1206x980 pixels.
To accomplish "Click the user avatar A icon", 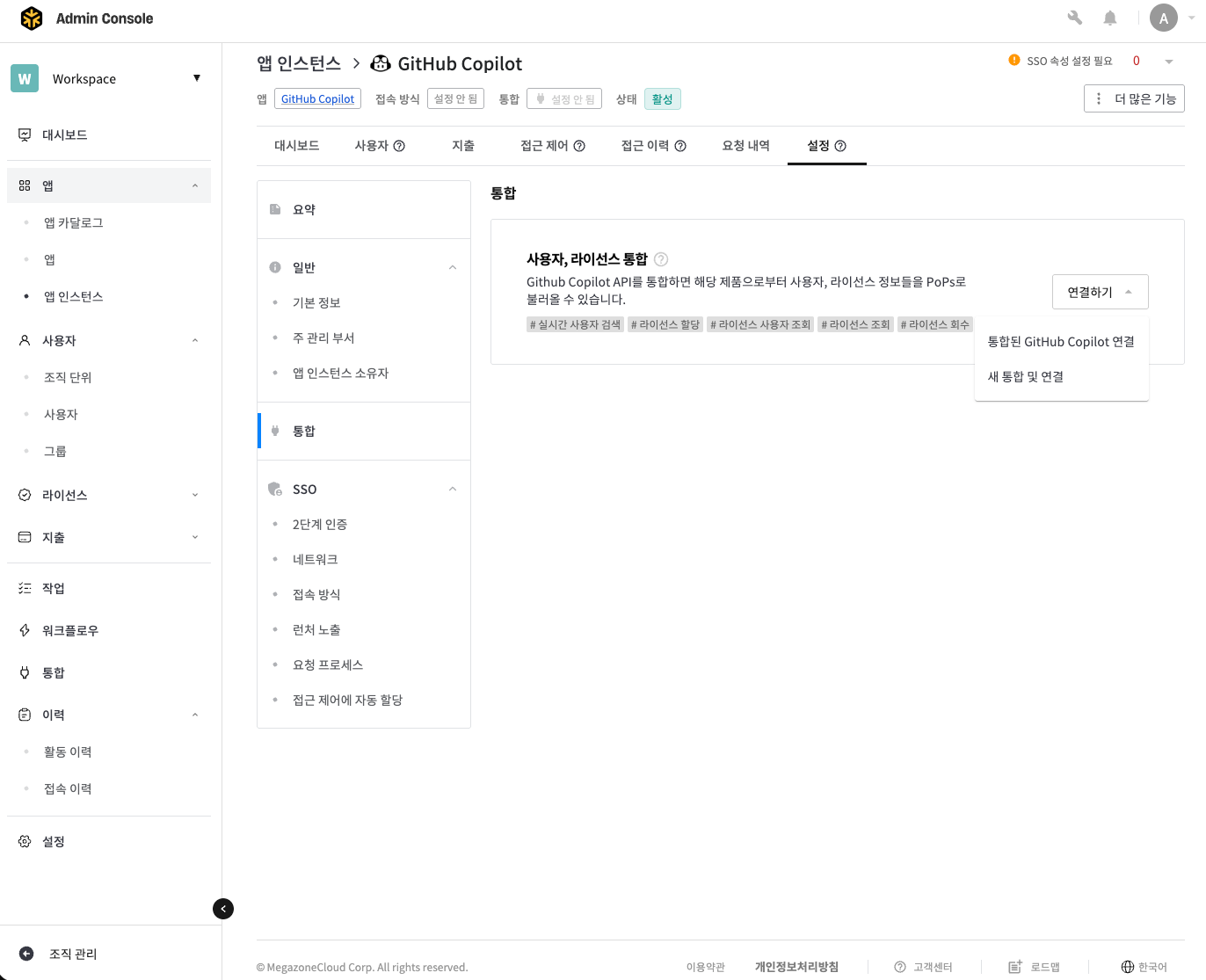I will pyautogui.click(x=1163, y=18).
